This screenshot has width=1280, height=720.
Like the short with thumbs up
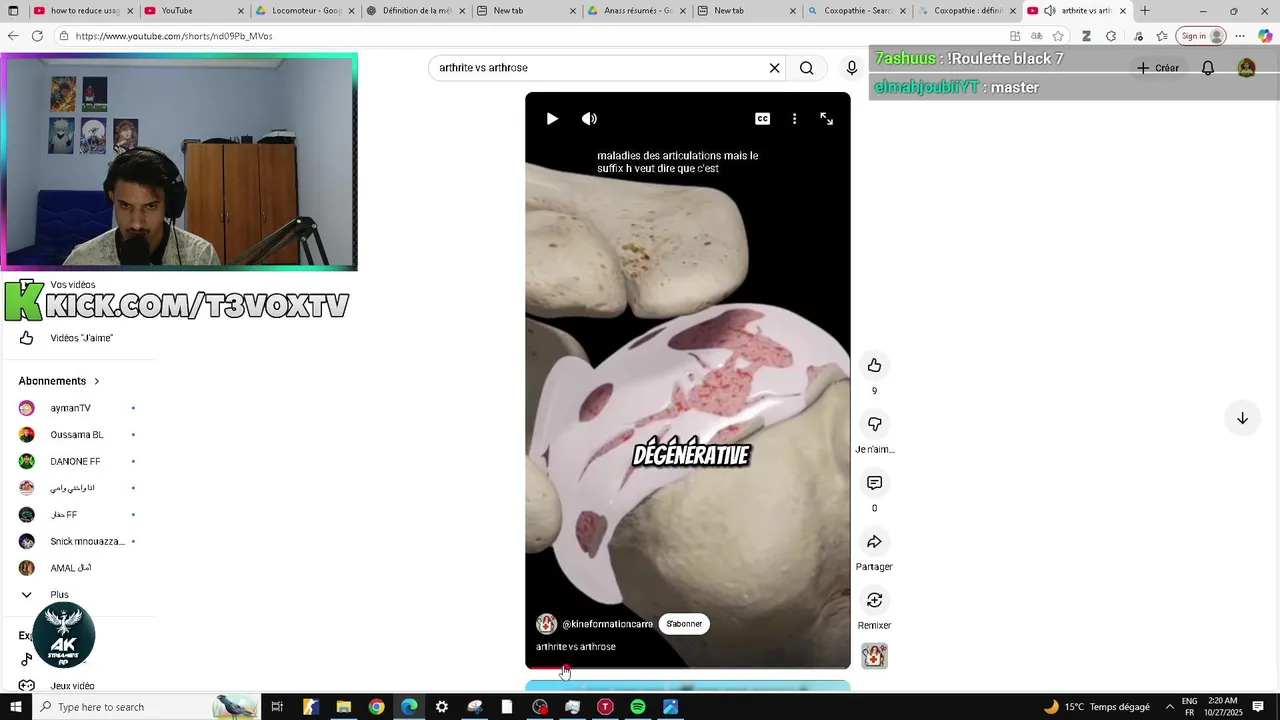874,365
